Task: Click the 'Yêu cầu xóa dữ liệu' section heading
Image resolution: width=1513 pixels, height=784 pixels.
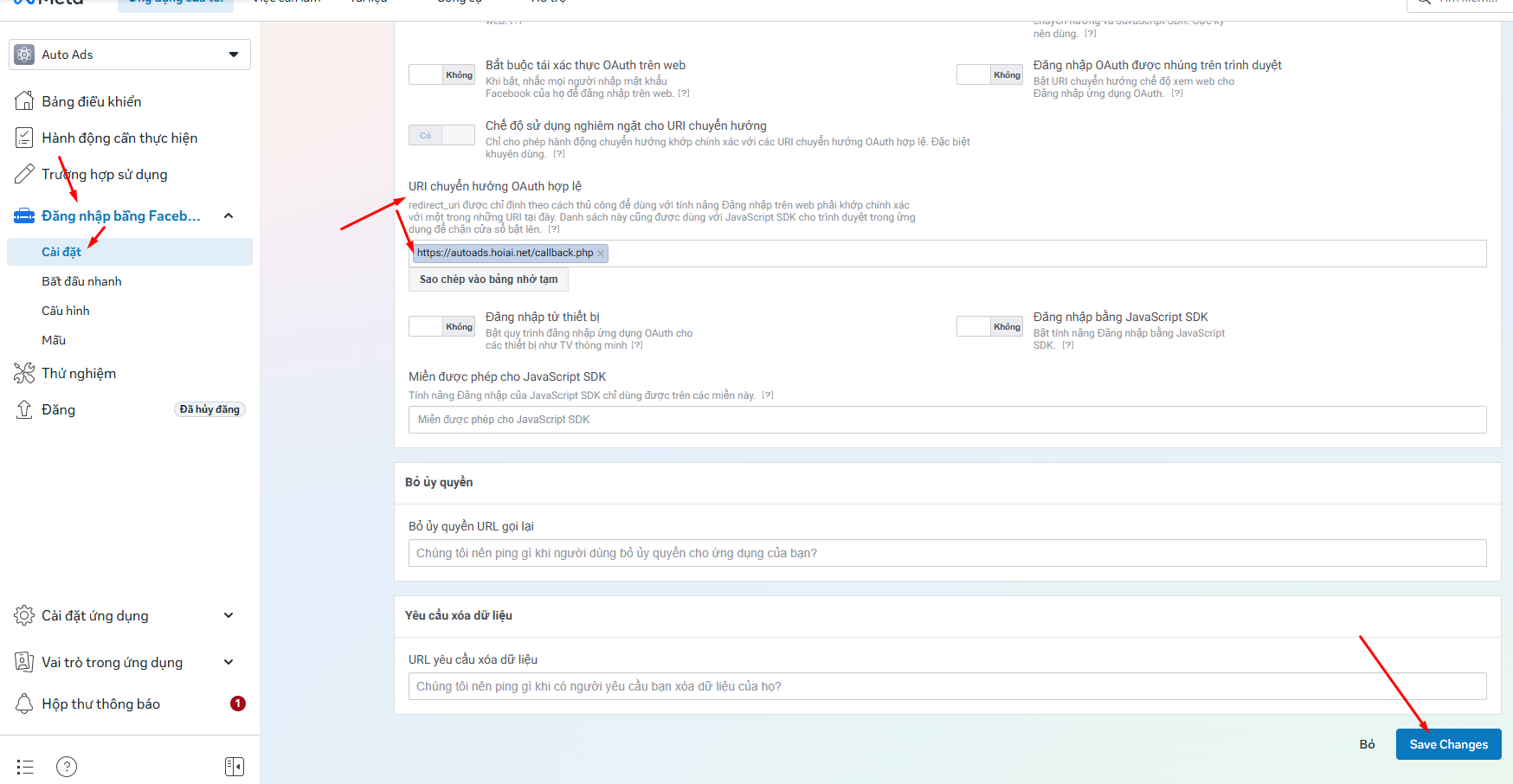Action: click(459, 615)
